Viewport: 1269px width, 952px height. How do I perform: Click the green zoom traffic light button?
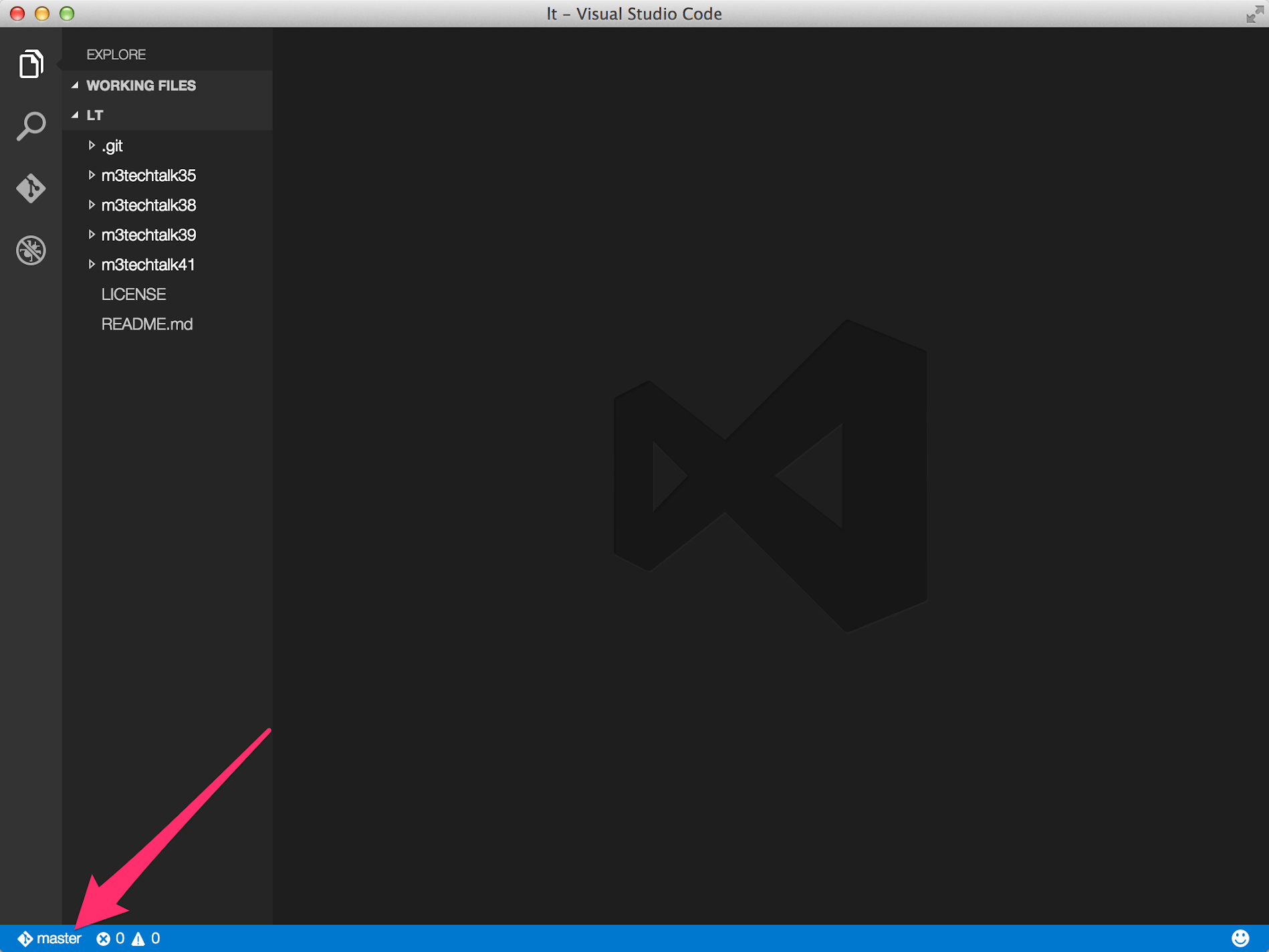click(x=66, y=13)
